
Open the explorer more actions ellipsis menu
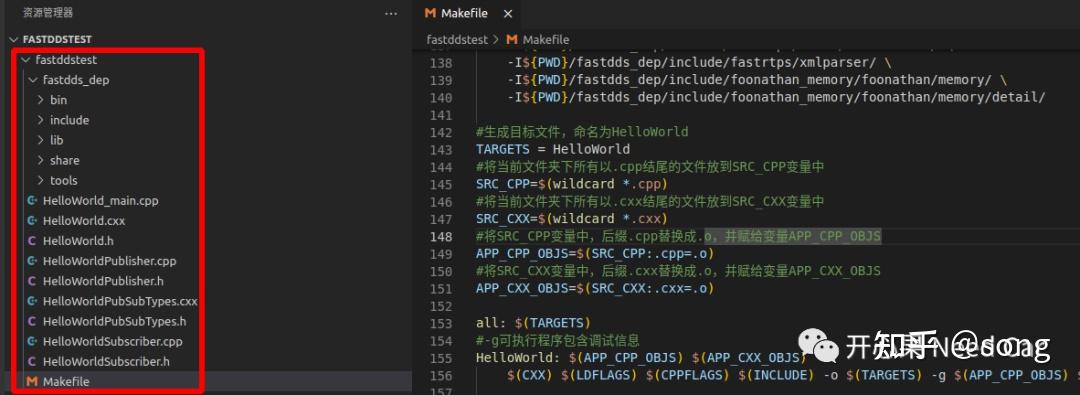[391, 13]
